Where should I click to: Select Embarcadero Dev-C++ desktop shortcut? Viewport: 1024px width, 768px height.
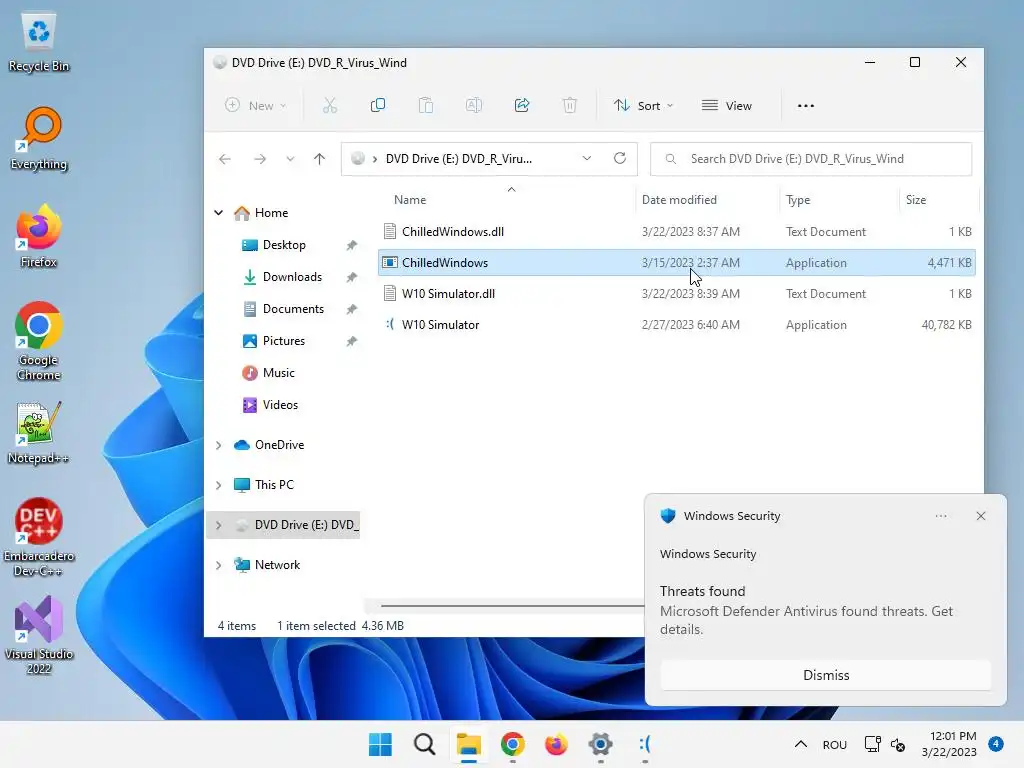(x=39, y=537)
